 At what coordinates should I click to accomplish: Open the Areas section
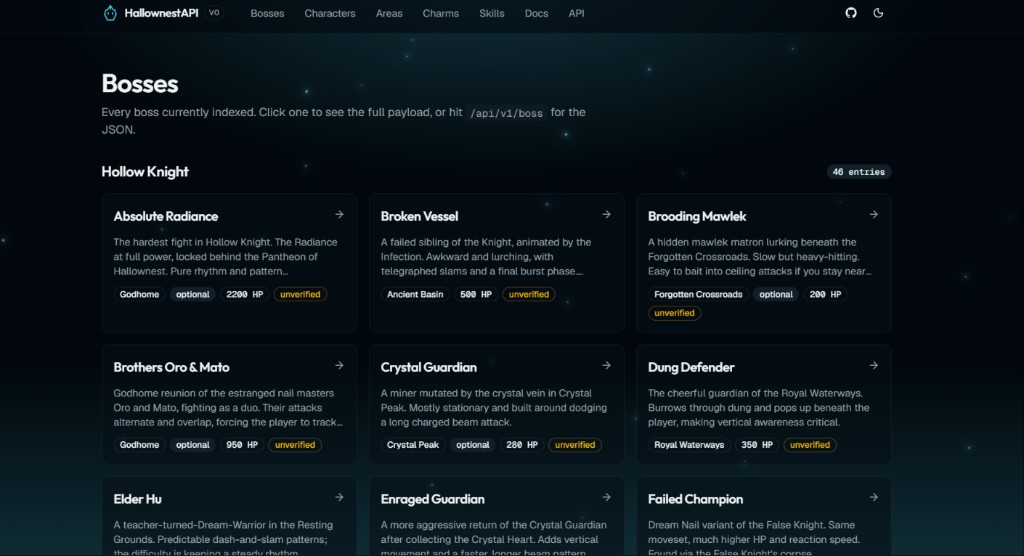click(389, 13)
